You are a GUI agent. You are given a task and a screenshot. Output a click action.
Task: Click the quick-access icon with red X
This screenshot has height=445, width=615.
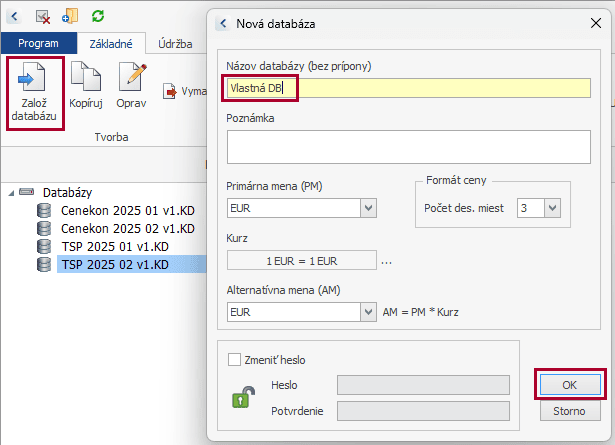(43, 16)
